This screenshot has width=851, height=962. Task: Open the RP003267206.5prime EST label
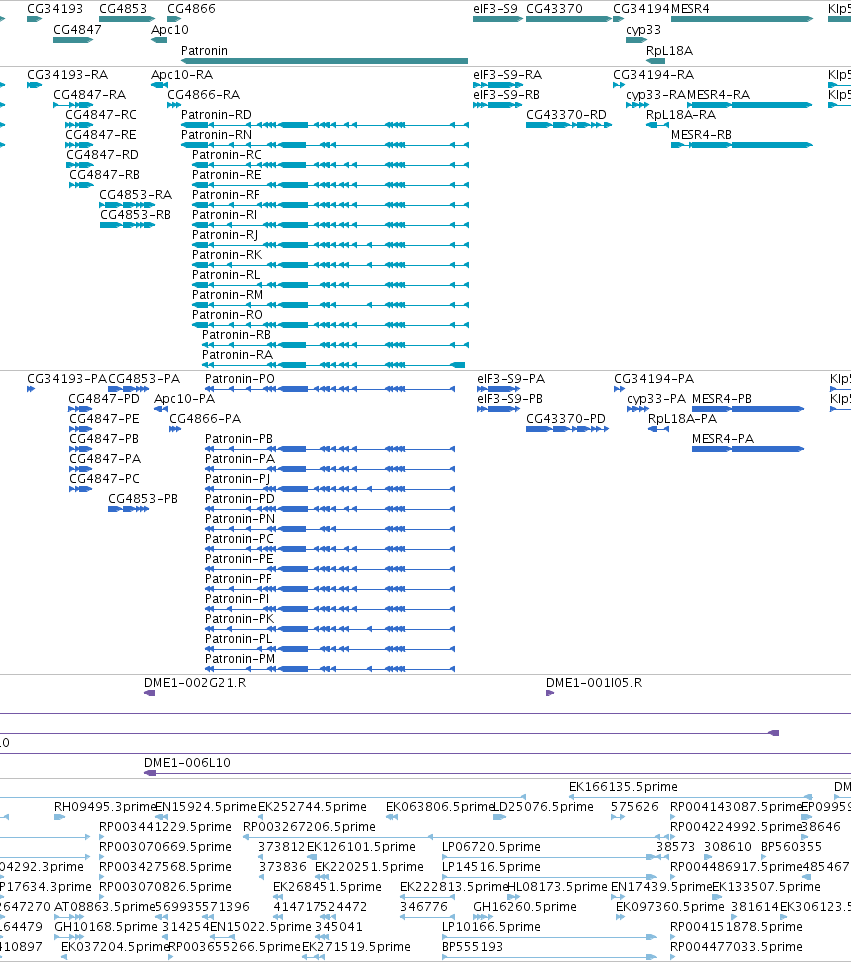tap(309, 828)
